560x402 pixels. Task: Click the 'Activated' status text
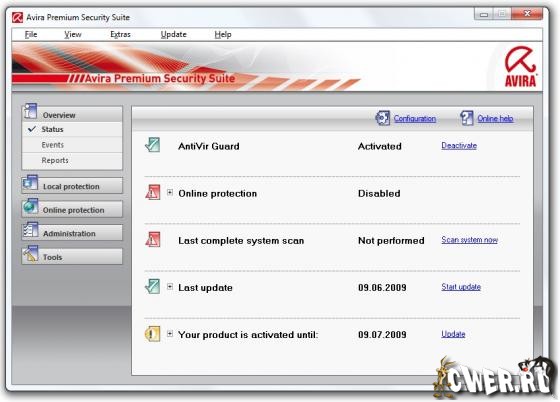point(379,146)
